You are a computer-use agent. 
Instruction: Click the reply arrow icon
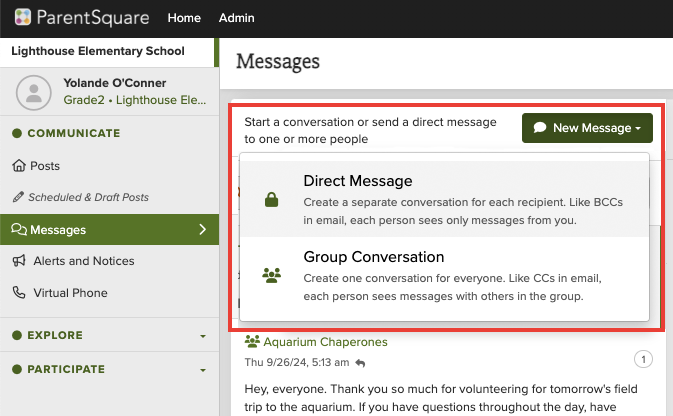coord(360,363)
